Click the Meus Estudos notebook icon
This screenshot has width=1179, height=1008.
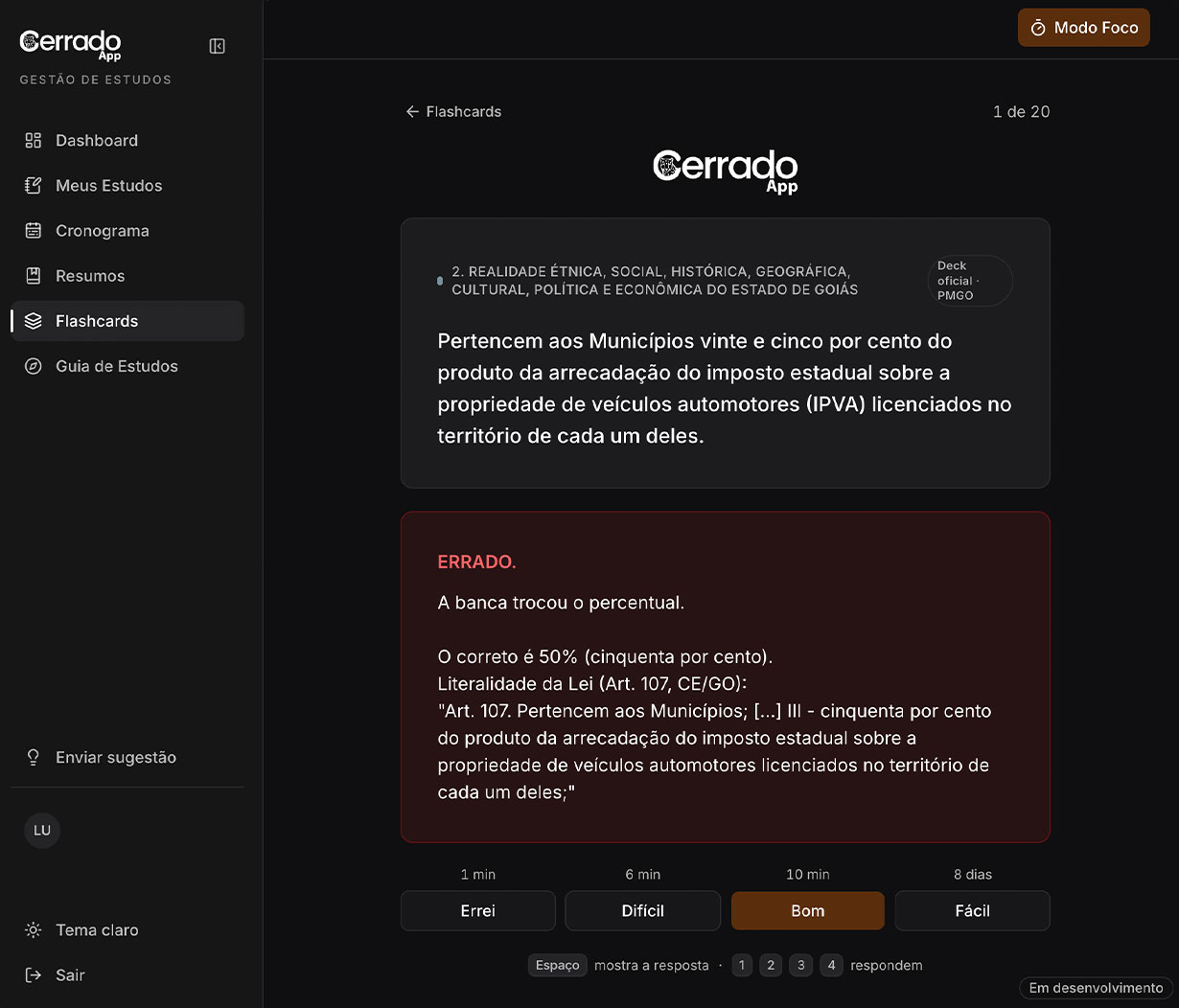click(34, 186)
